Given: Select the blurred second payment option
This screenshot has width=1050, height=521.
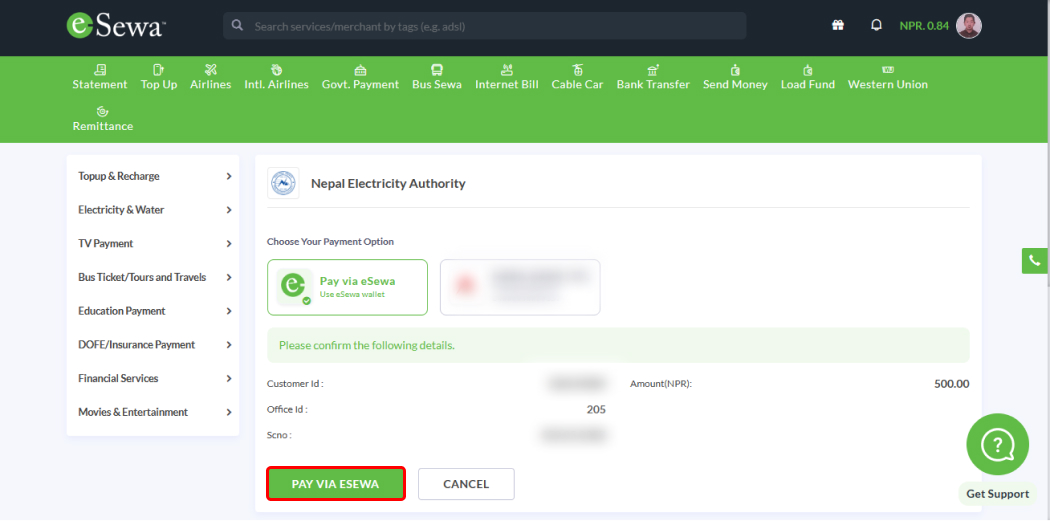Looking at the screenshot, I should click(520, 287).
